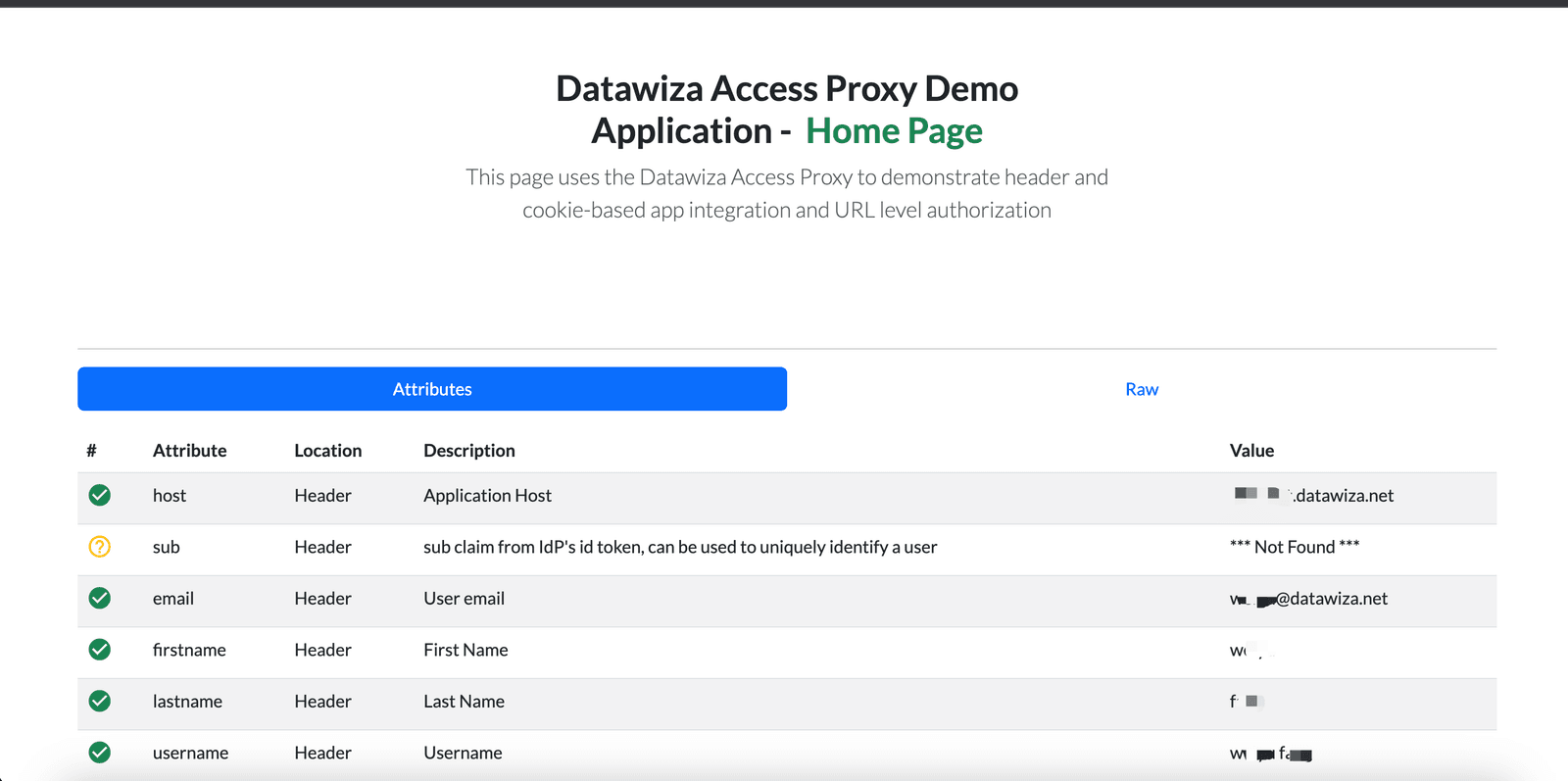Switch to the Raw tab

point(1142,389)
